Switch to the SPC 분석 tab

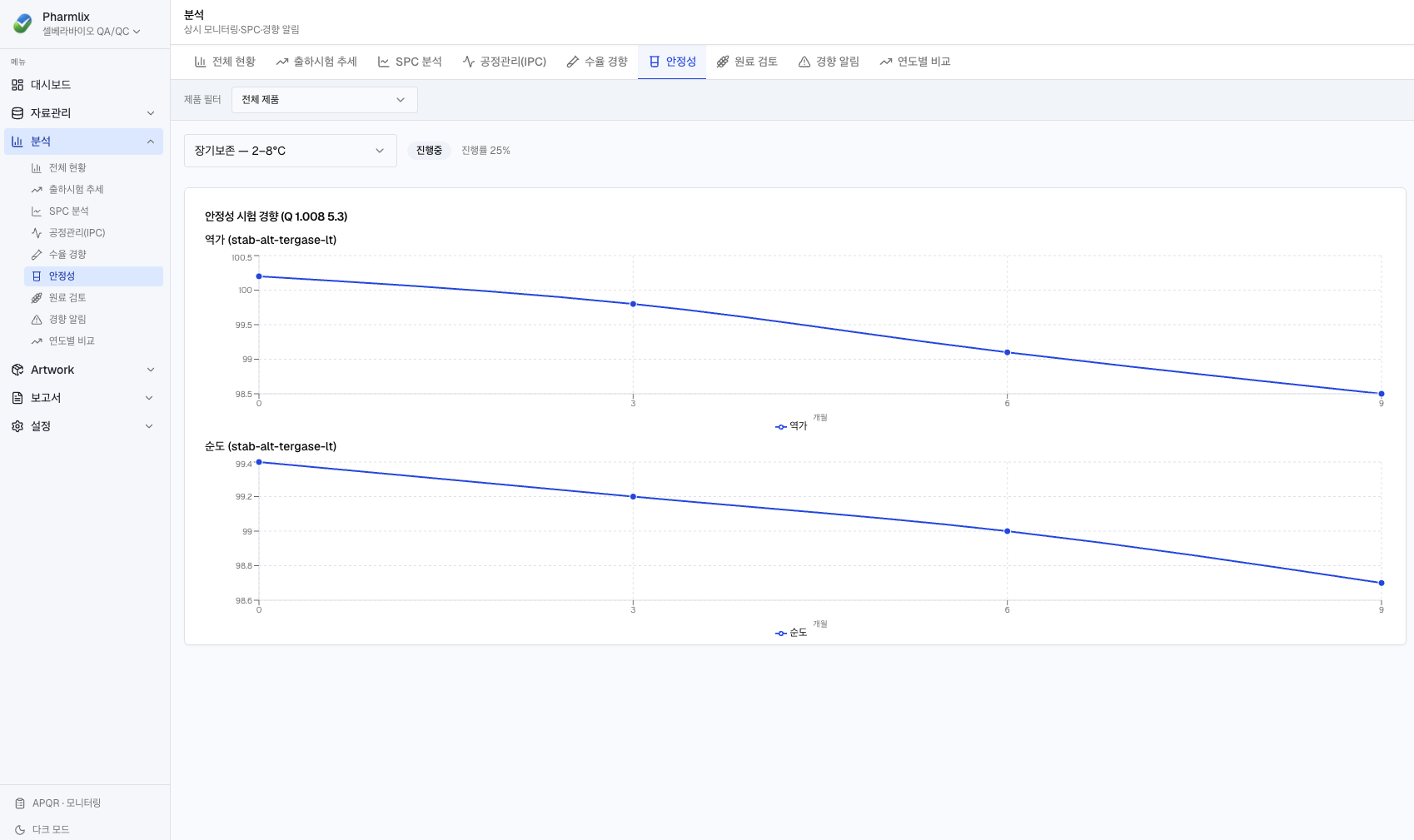click(x=410, y=62)
